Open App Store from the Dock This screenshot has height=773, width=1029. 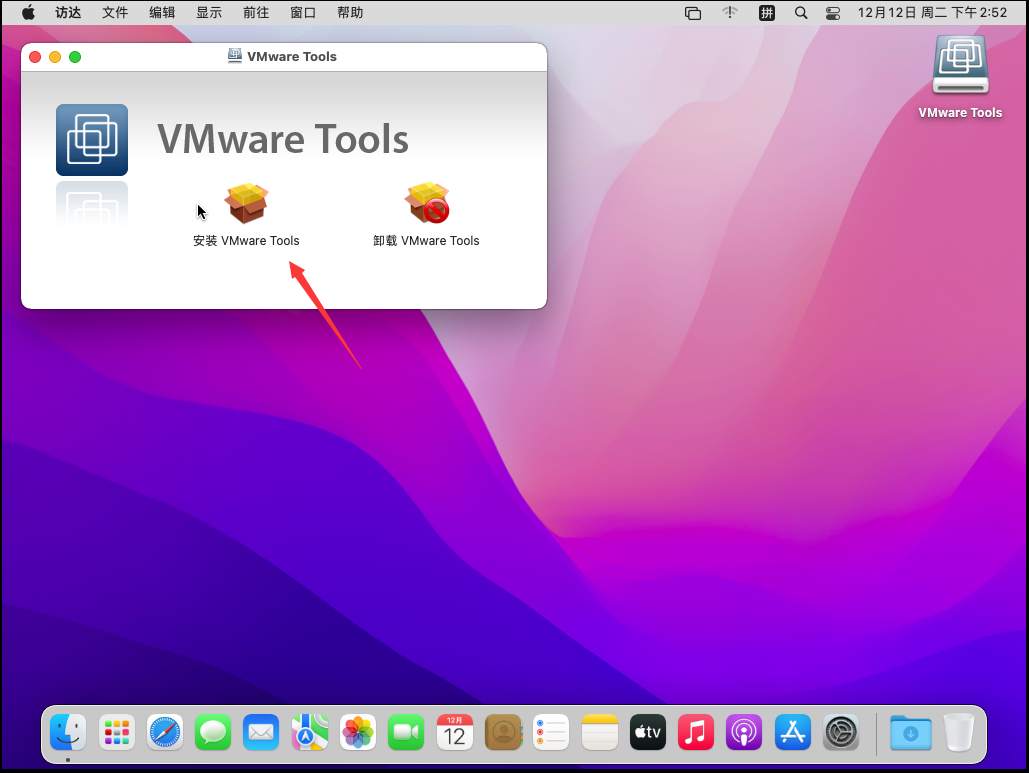(x=793, y=732)
